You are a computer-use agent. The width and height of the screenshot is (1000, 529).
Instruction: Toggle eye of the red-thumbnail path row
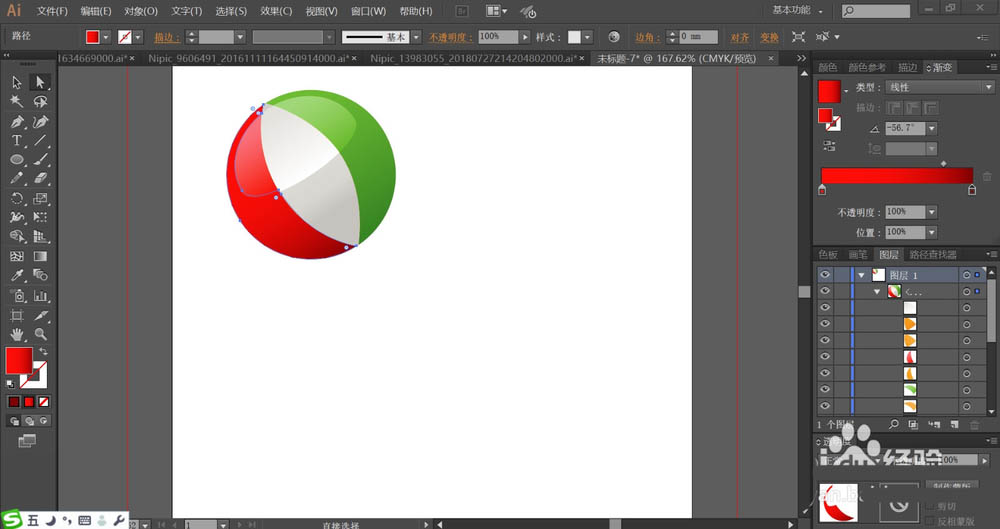(825, 357)
